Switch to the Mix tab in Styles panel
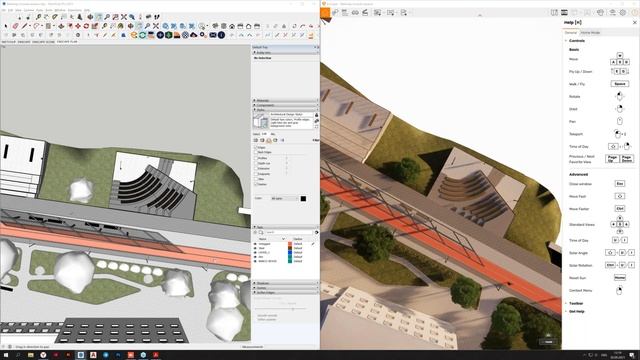 click(273, 134)
